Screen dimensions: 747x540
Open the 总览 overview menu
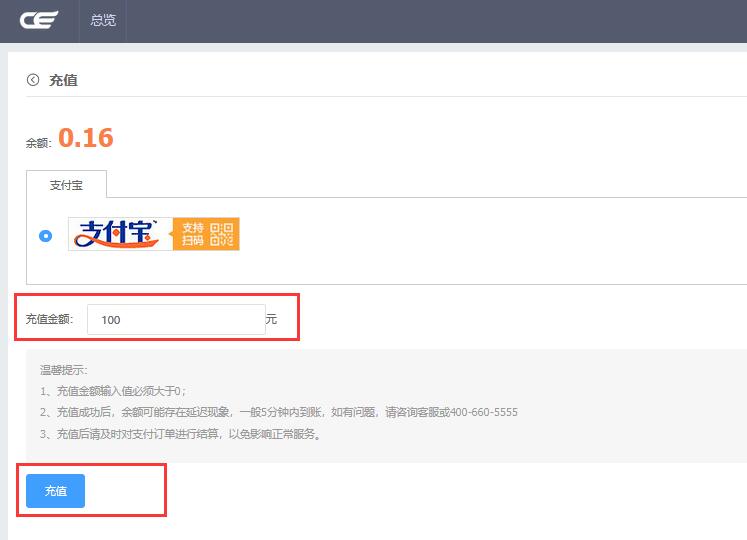[103, 20]
